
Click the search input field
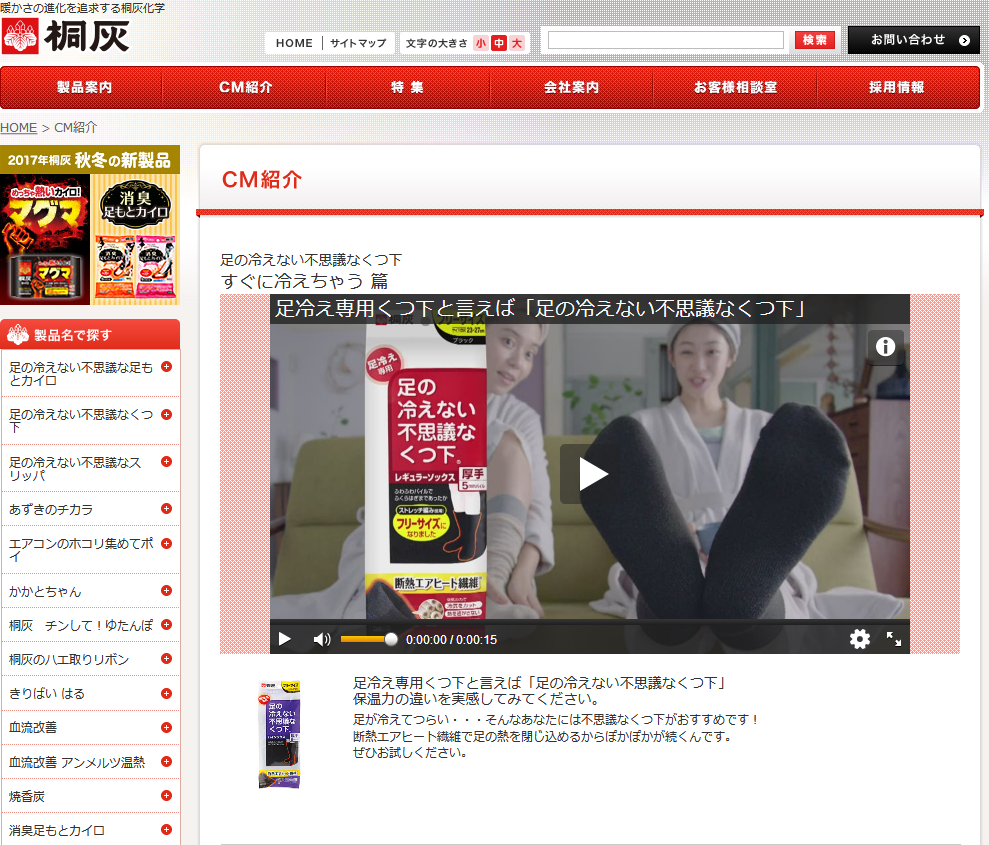coord(666,40)
